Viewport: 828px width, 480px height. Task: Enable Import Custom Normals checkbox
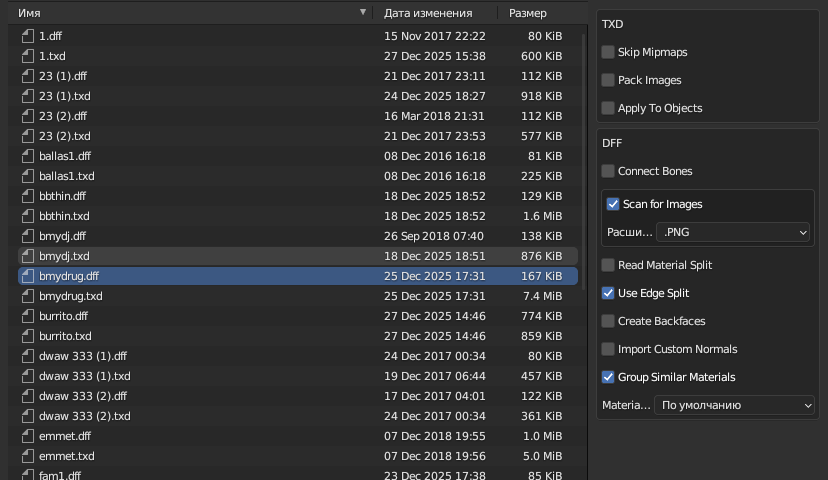point(608,349)
